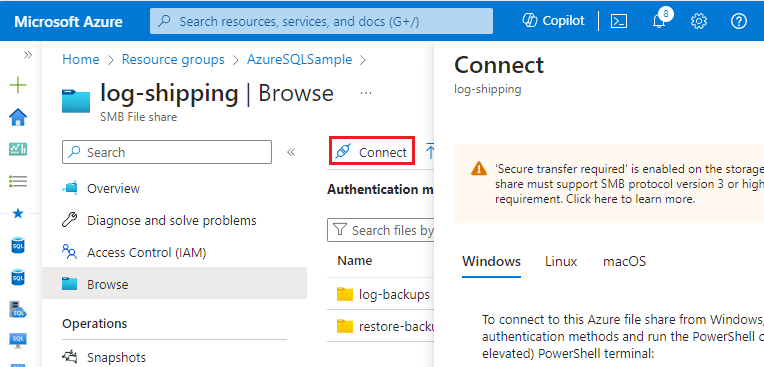
Task: Click the log-backups folder icon
Action: click(x=344, y=294)
